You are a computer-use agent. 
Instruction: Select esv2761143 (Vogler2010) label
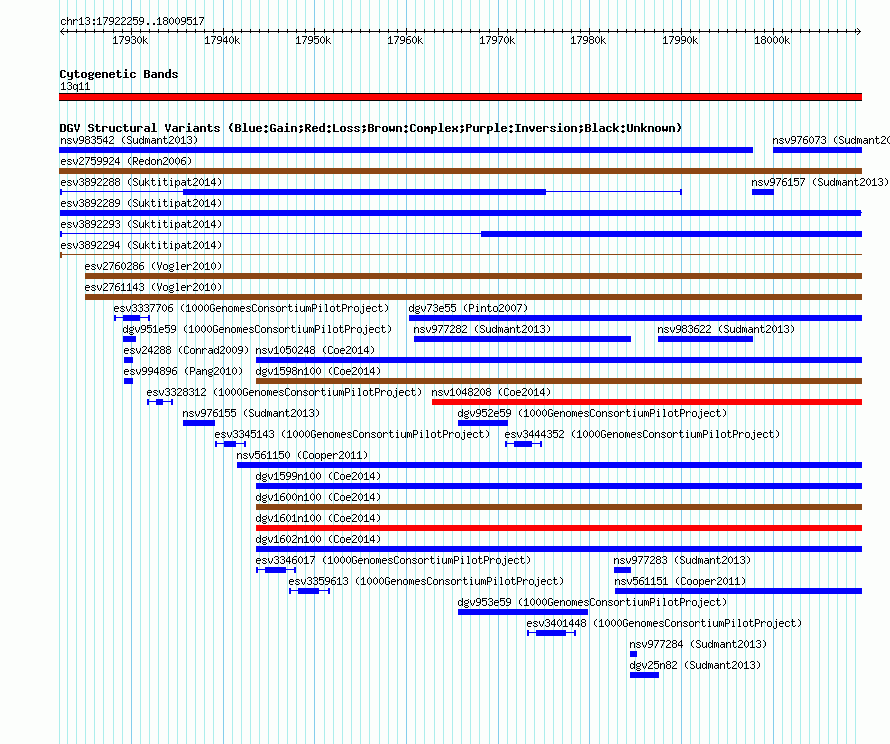153,287
